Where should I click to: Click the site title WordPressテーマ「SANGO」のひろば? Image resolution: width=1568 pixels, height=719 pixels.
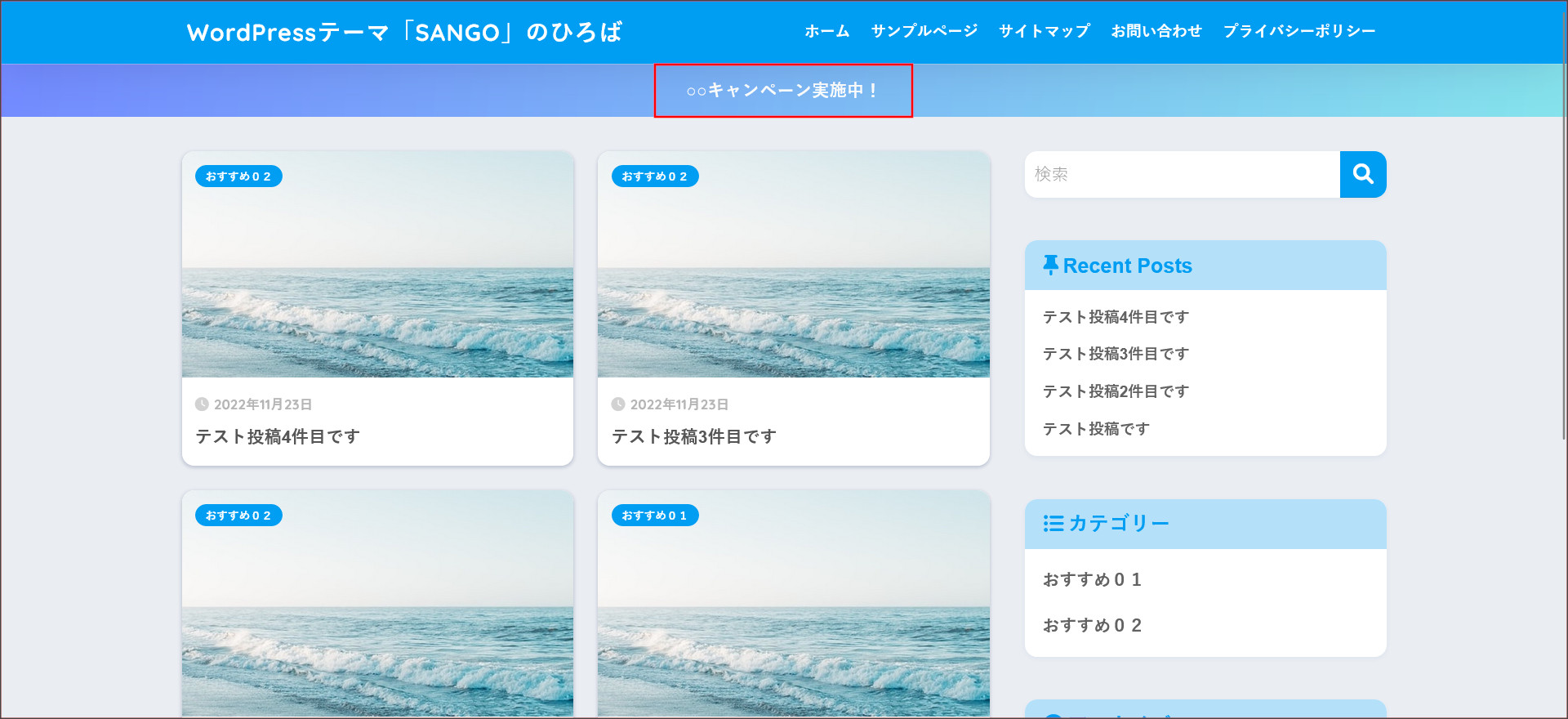click(x=404, y=32)
